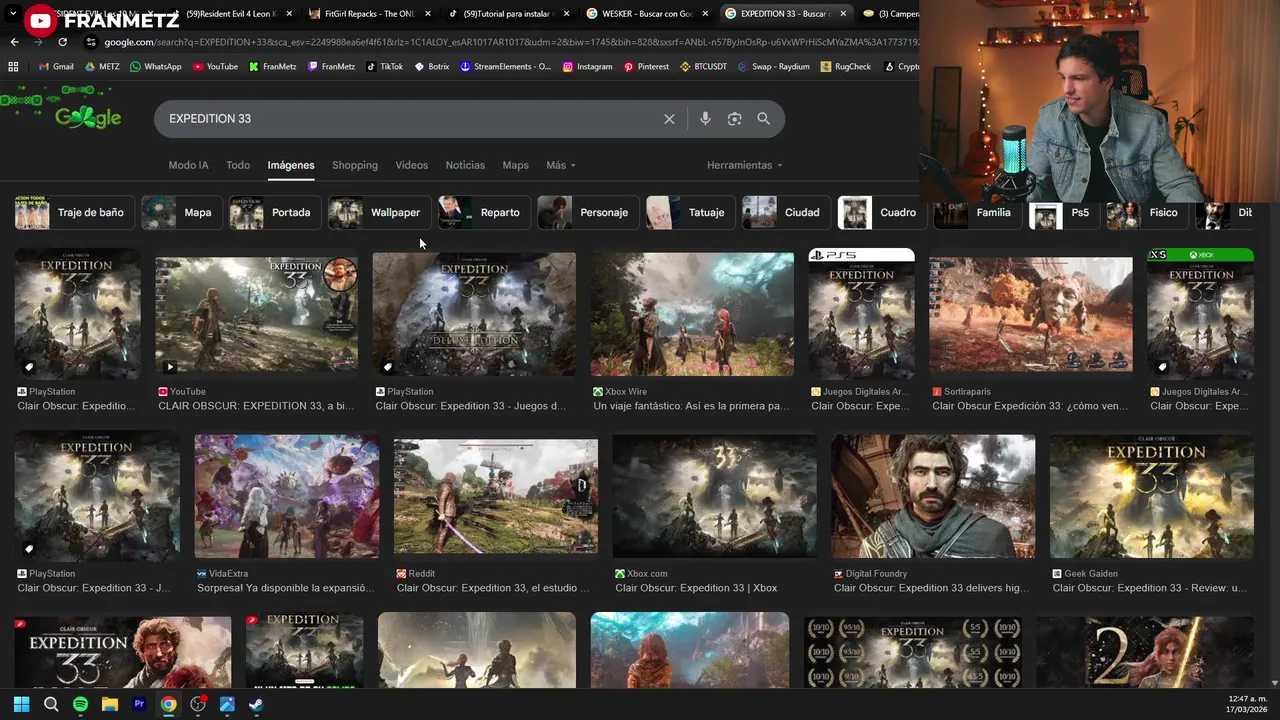
Task: Filter images by Familia chip
Action: click(976, 212)
